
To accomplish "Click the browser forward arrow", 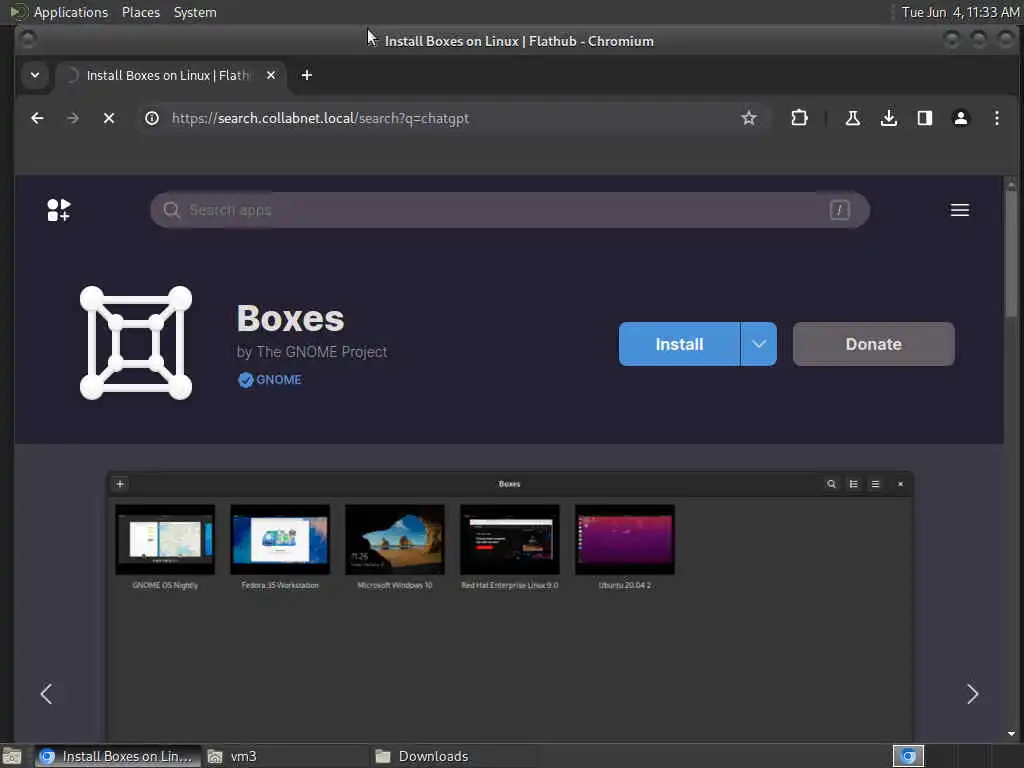I will (73, 118).
